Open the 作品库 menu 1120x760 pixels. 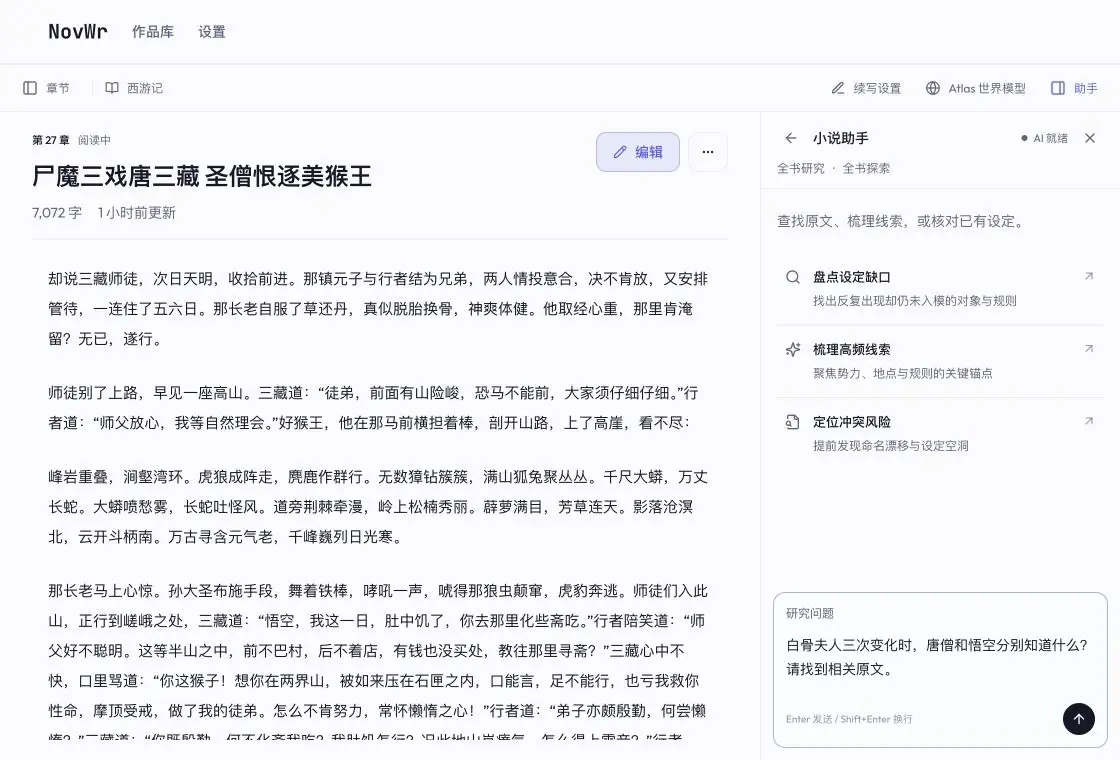tap(153, 32)
